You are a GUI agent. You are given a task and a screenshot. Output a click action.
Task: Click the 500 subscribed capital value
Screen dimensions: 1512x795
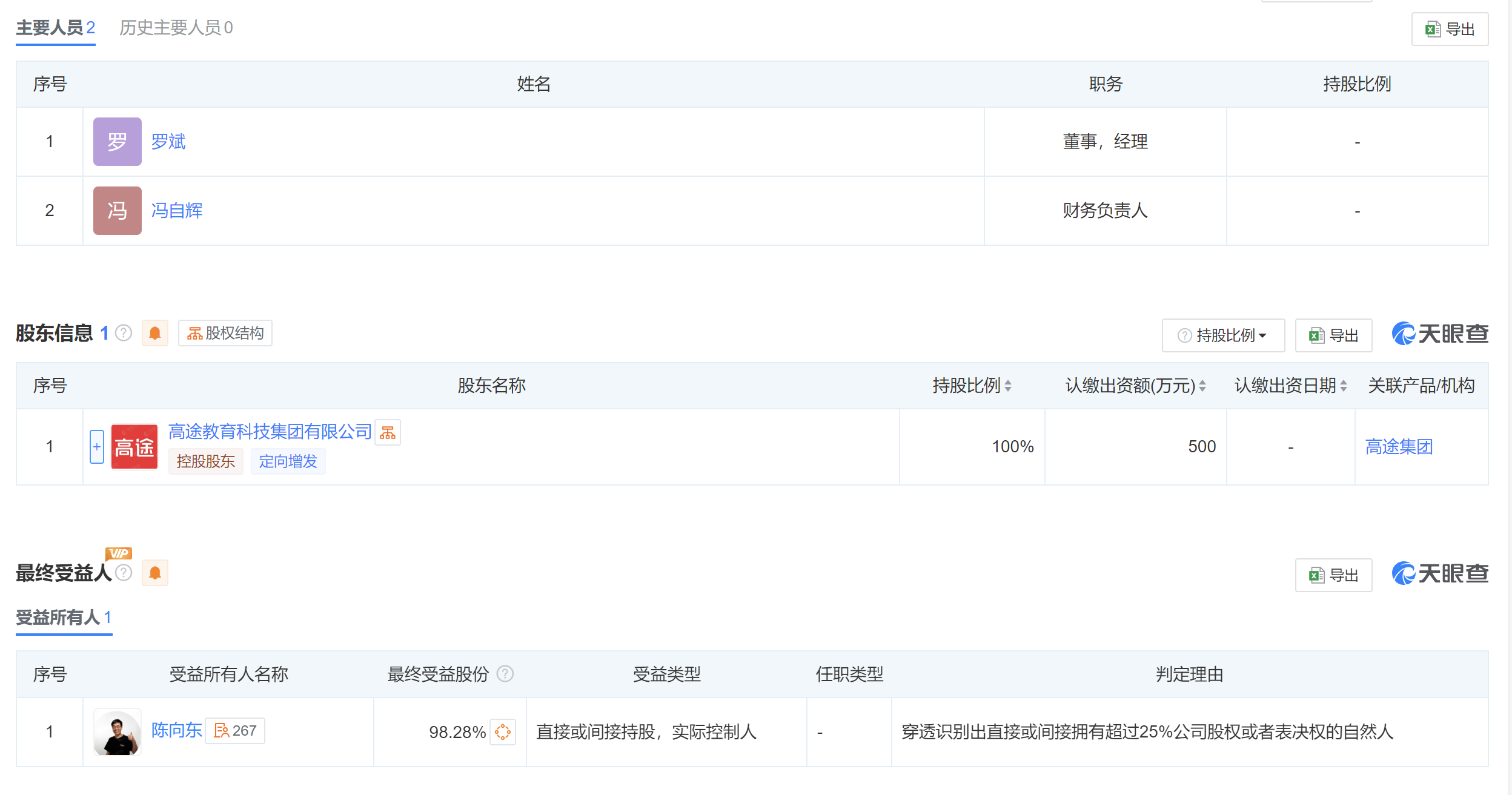pos(1202,447)
